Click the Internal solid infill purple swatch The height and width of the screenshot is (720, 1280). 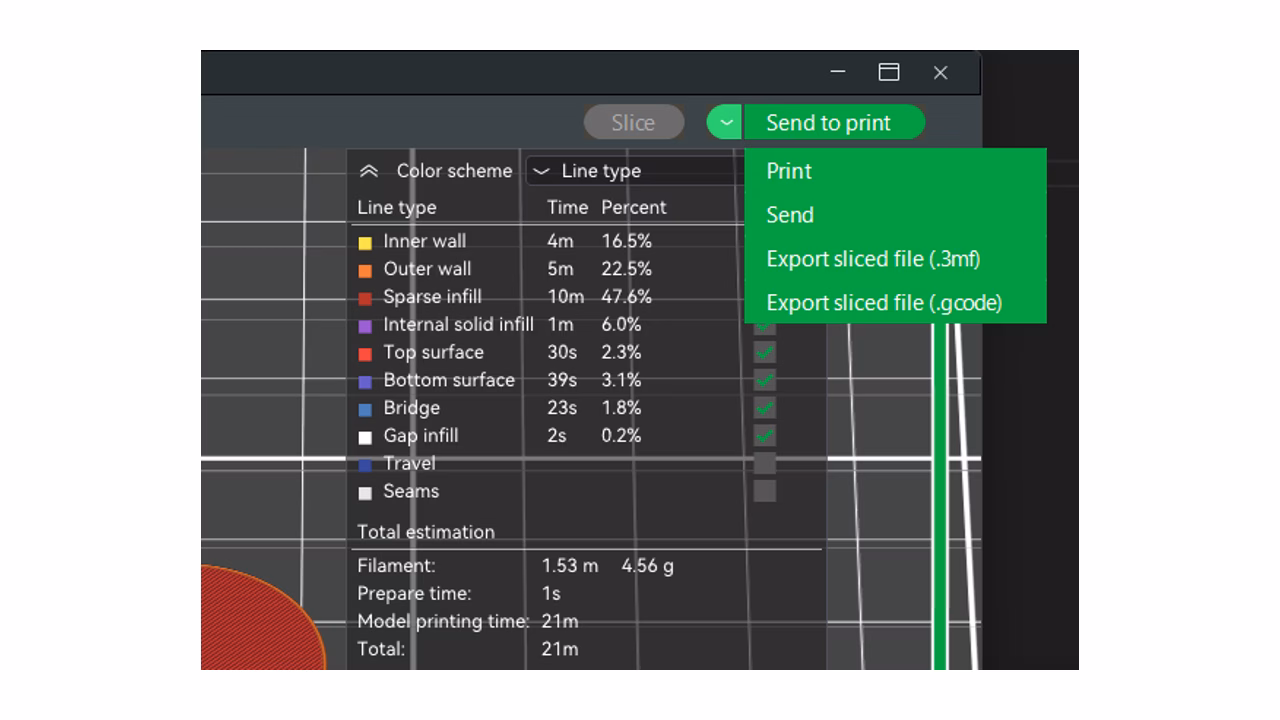coord(365,326)
